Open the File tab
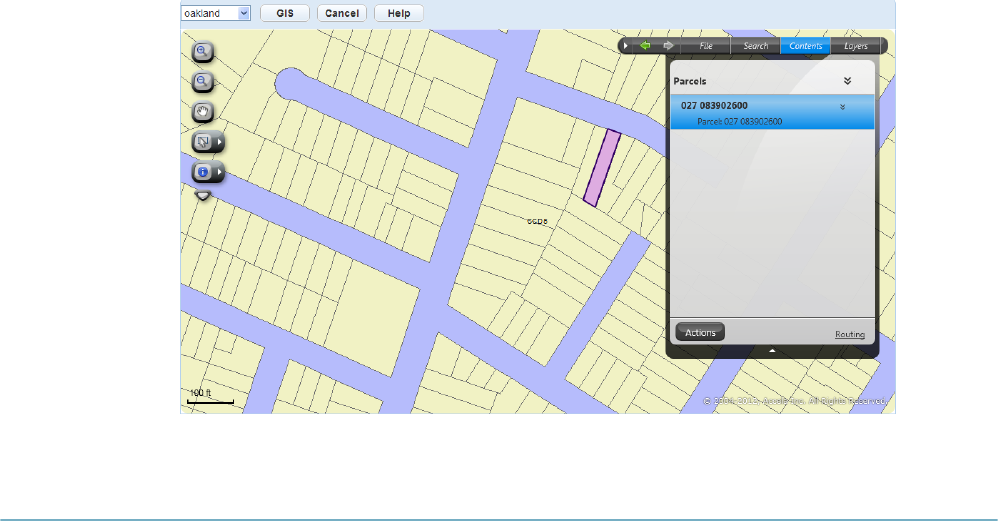This screenshot has height=521, width=998. pyautogui.click(x=706, y=46)
